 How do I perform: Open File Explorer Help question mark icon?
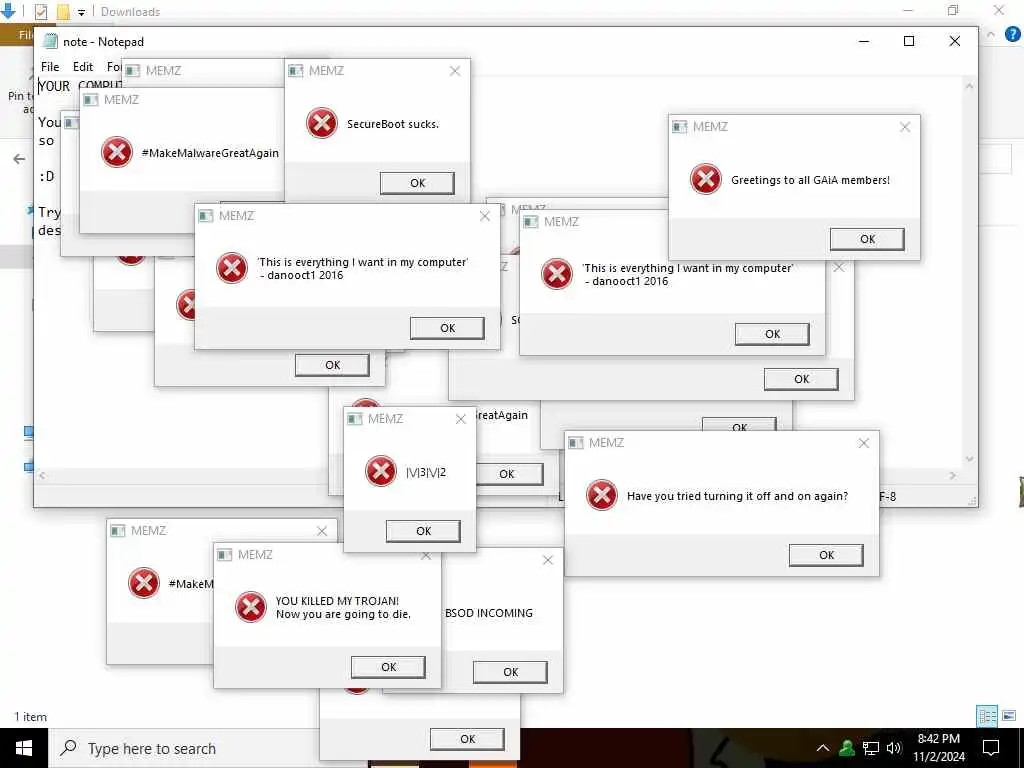pyautogui.click(x=1012, y=34)
